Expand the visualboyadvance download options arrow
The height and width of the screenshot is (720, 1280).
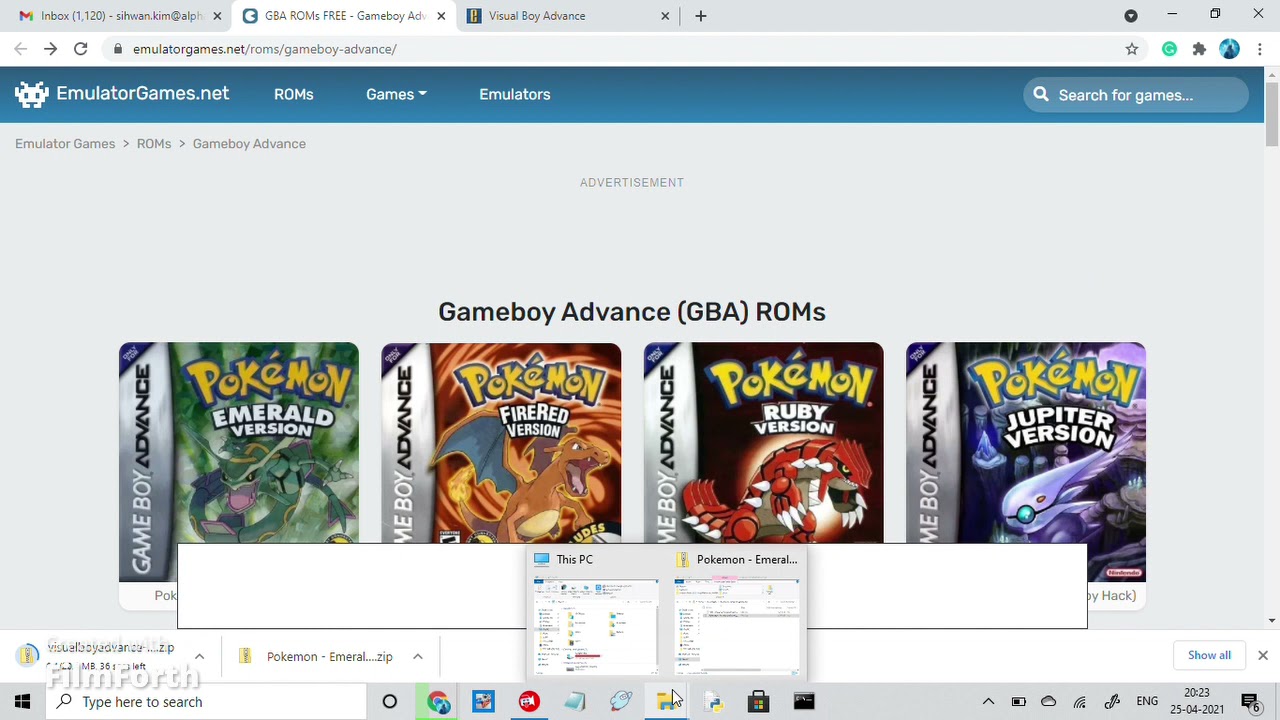coord(199,657)
